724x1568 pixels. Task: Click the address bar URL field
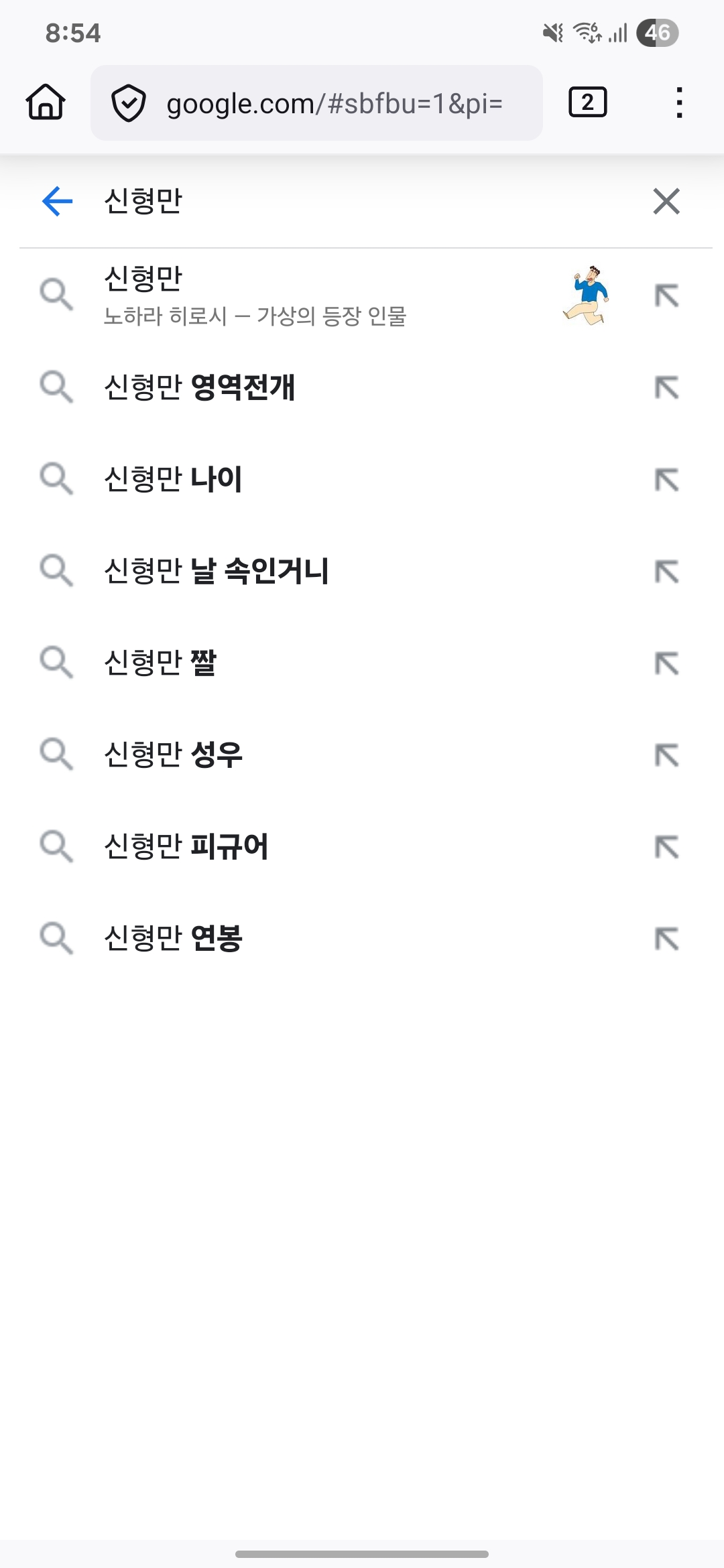tap(335, 103)
